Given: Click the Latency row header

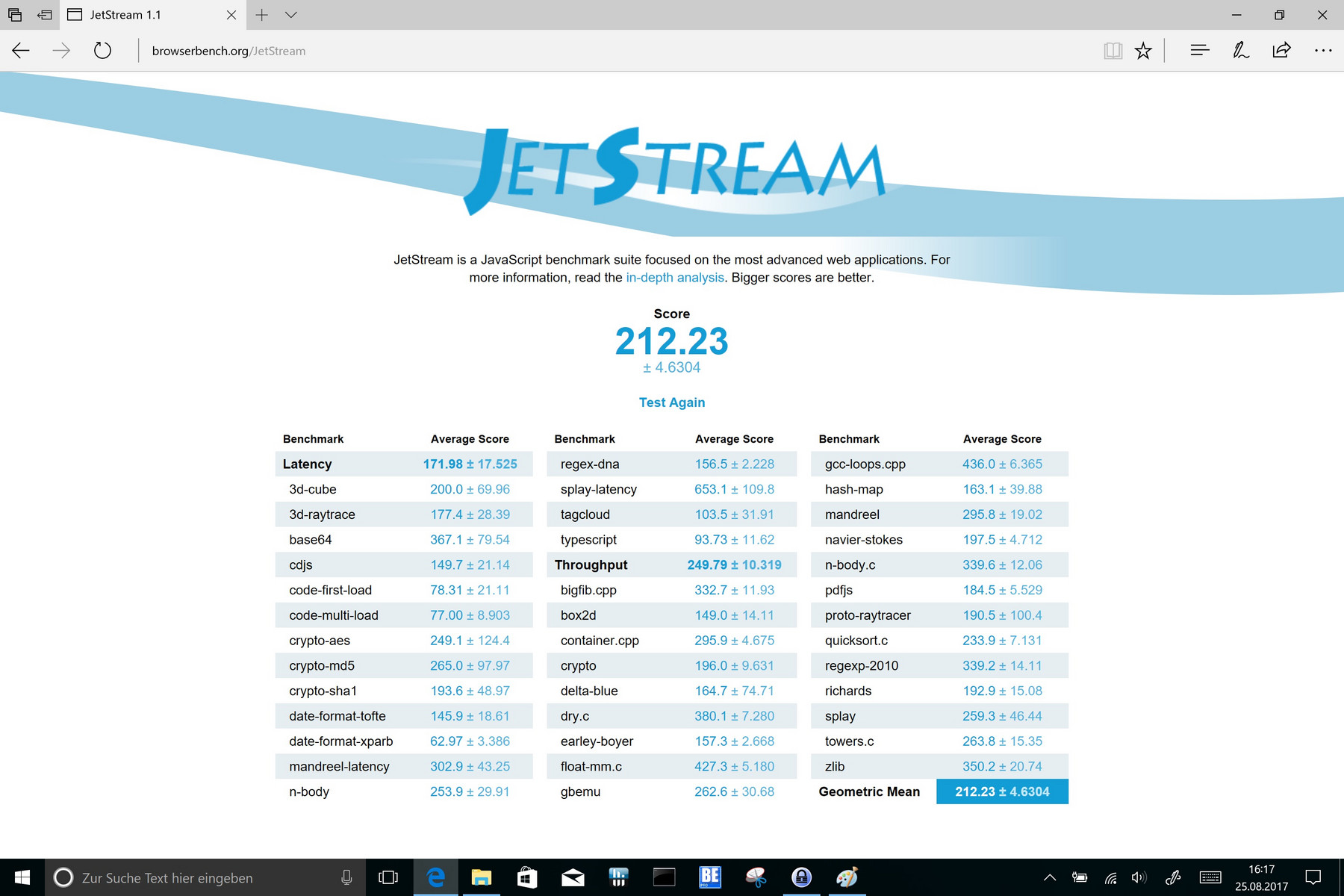Looking at the screenshot, I should [307, 464].
